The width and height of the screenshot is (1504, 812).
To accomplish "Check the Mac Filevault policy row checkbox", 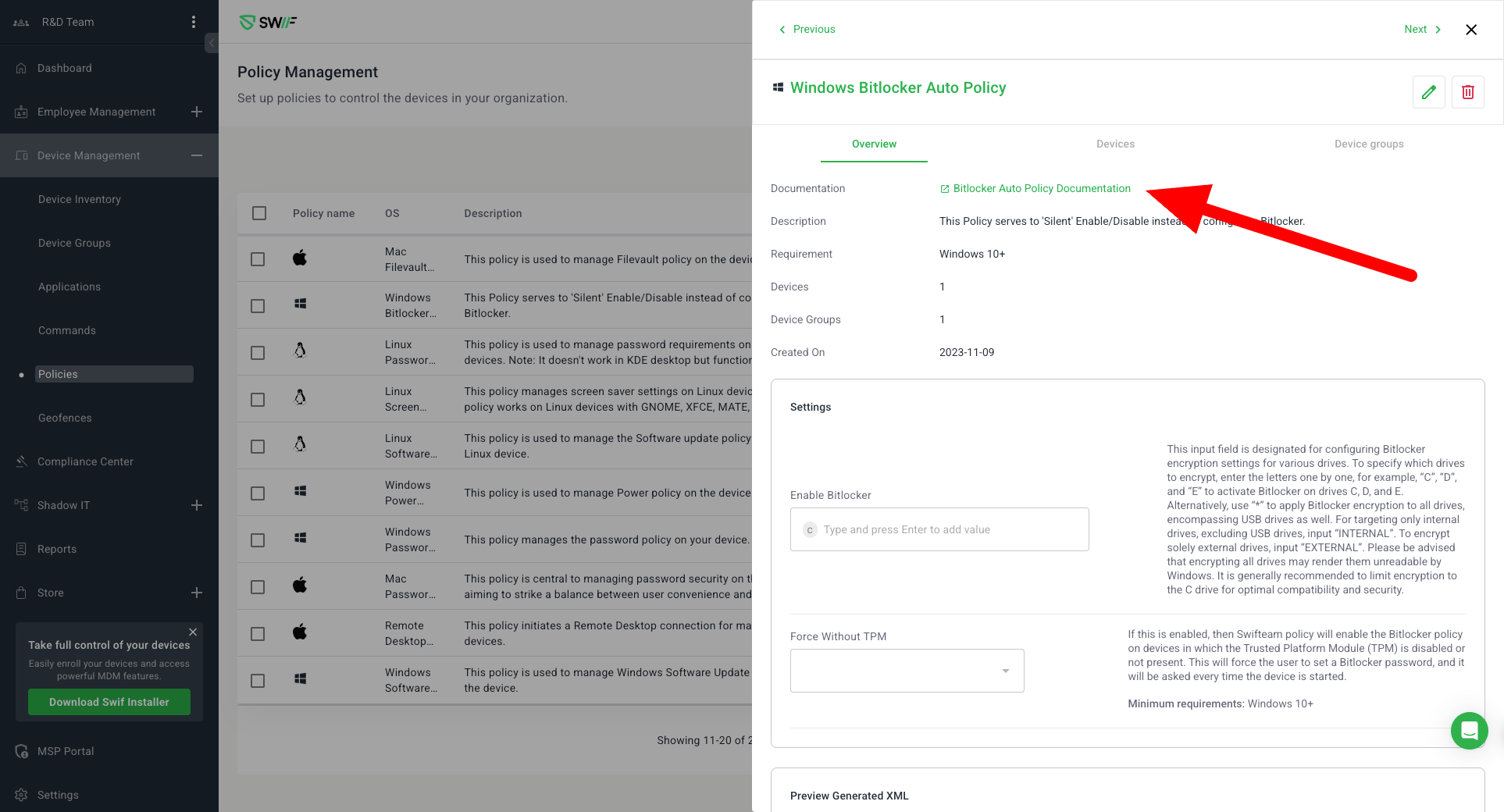I will click(x=258, y=259).
